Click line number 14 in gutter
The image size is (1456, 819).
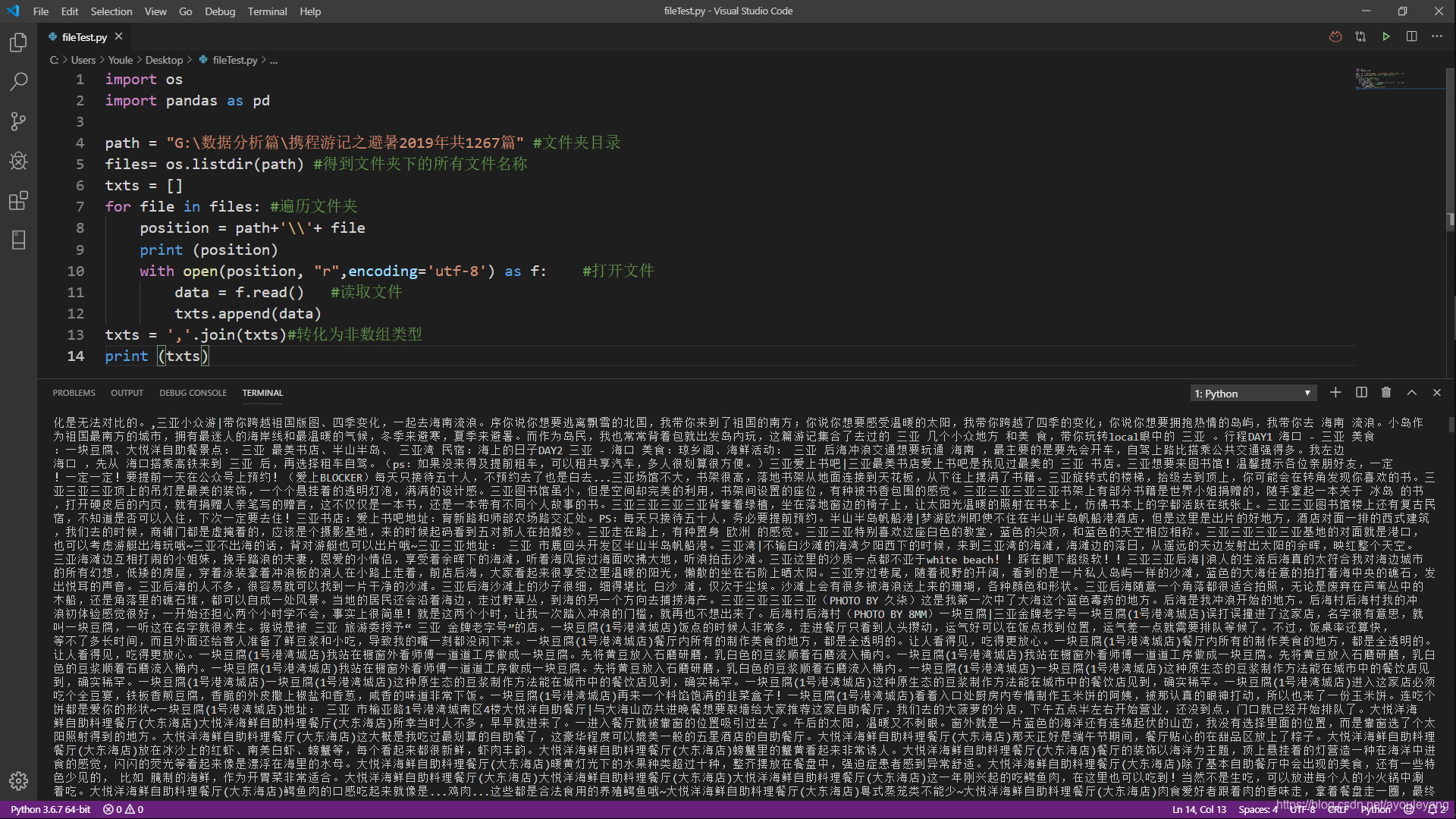[x=76, y=356]
